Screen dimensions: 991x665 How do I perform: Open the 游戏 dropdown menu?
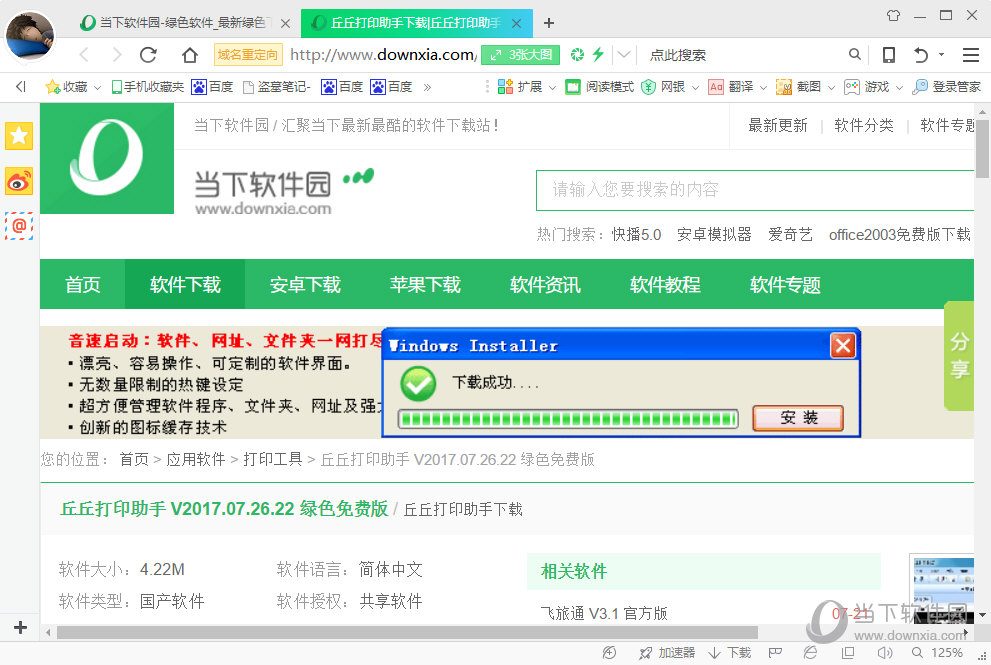click(x=874, y=87)
